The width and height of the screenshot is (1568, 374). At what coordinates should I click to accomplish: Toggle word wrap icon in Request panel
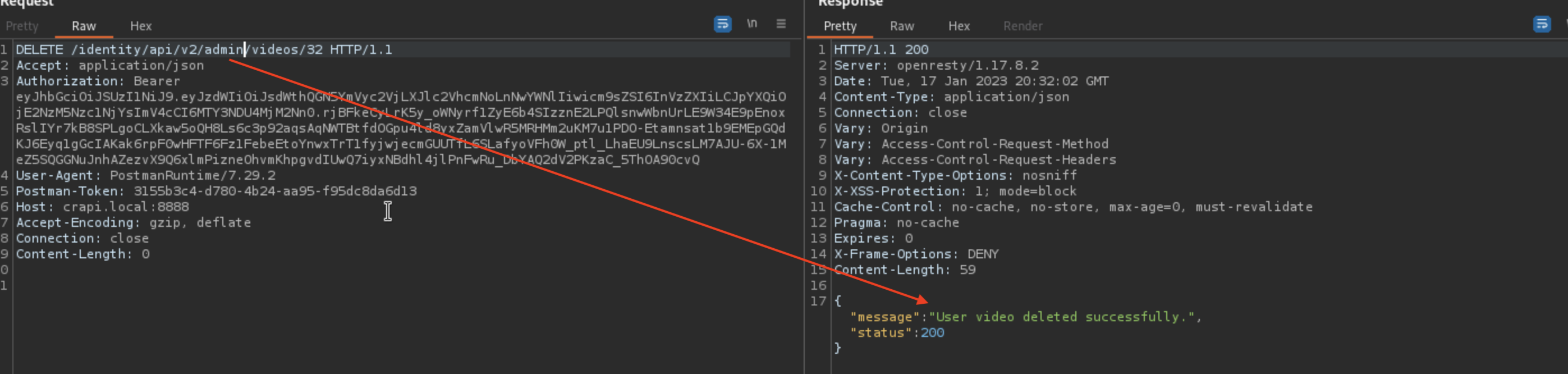pyautogui.click(x=722, y=24)
